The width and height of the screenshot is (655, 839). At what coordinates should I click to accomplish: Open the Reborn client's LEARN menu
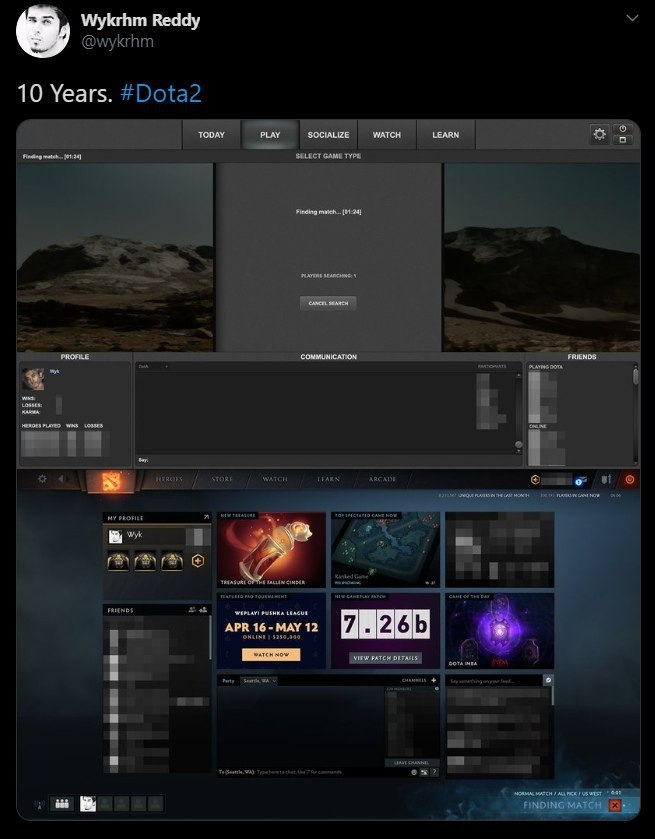[x=328, y=479]
